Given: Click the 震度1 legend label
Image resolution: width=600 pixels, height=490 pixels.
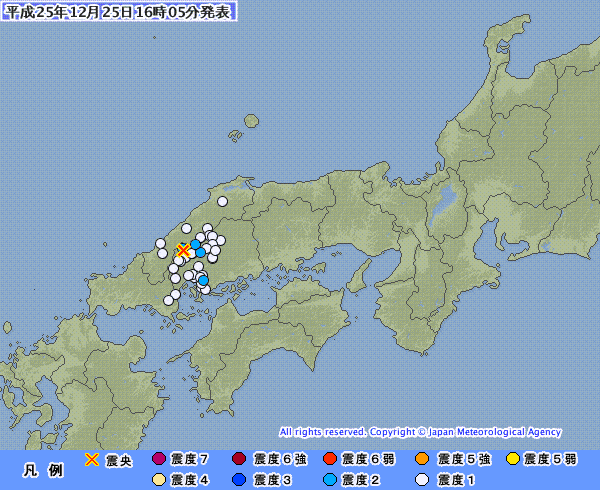Looking at the screenshot, I should point(456,480).
